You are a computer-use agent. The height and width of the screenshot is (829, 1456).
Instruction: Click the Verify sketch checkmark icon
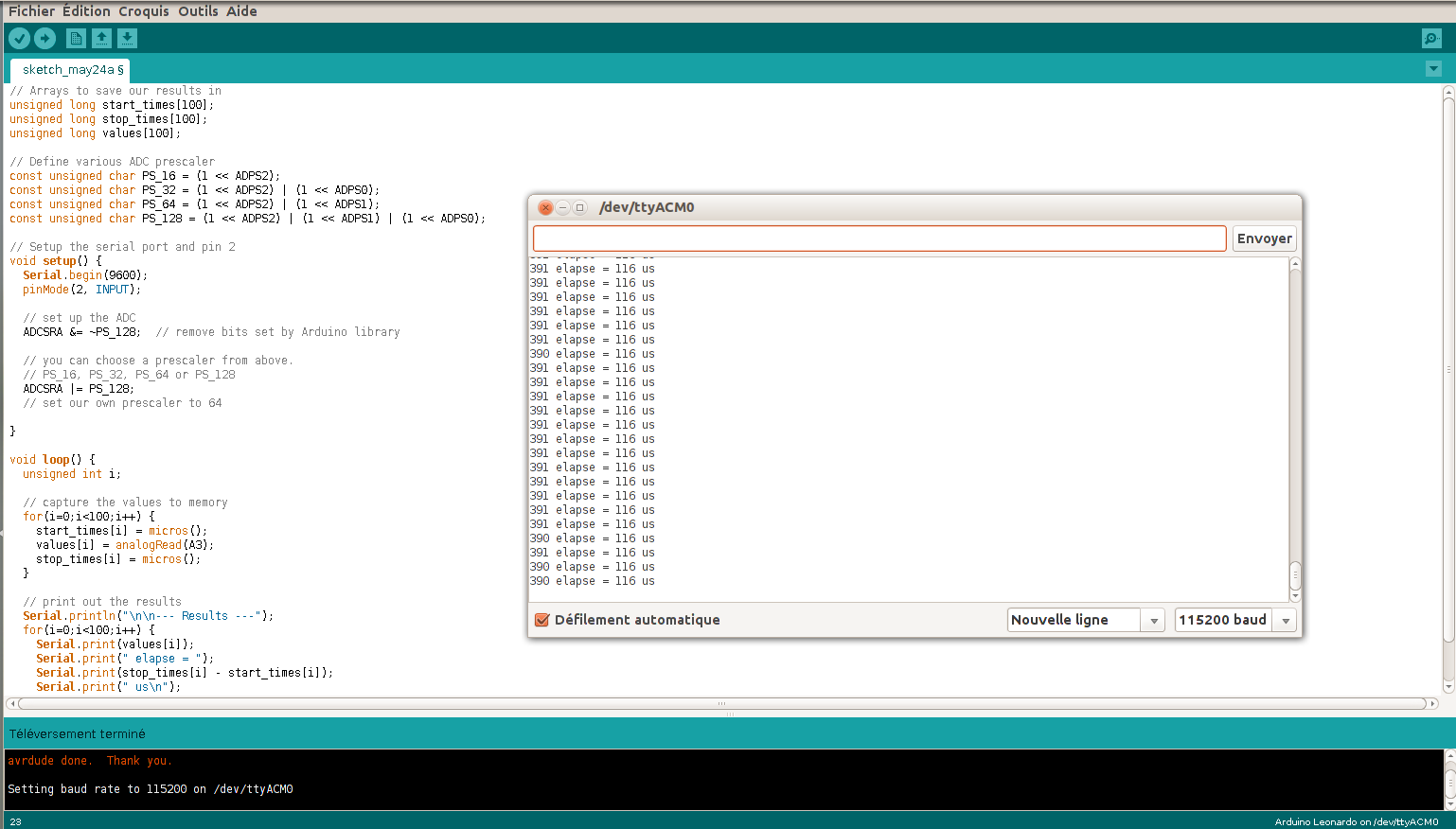tap(19, 38)
